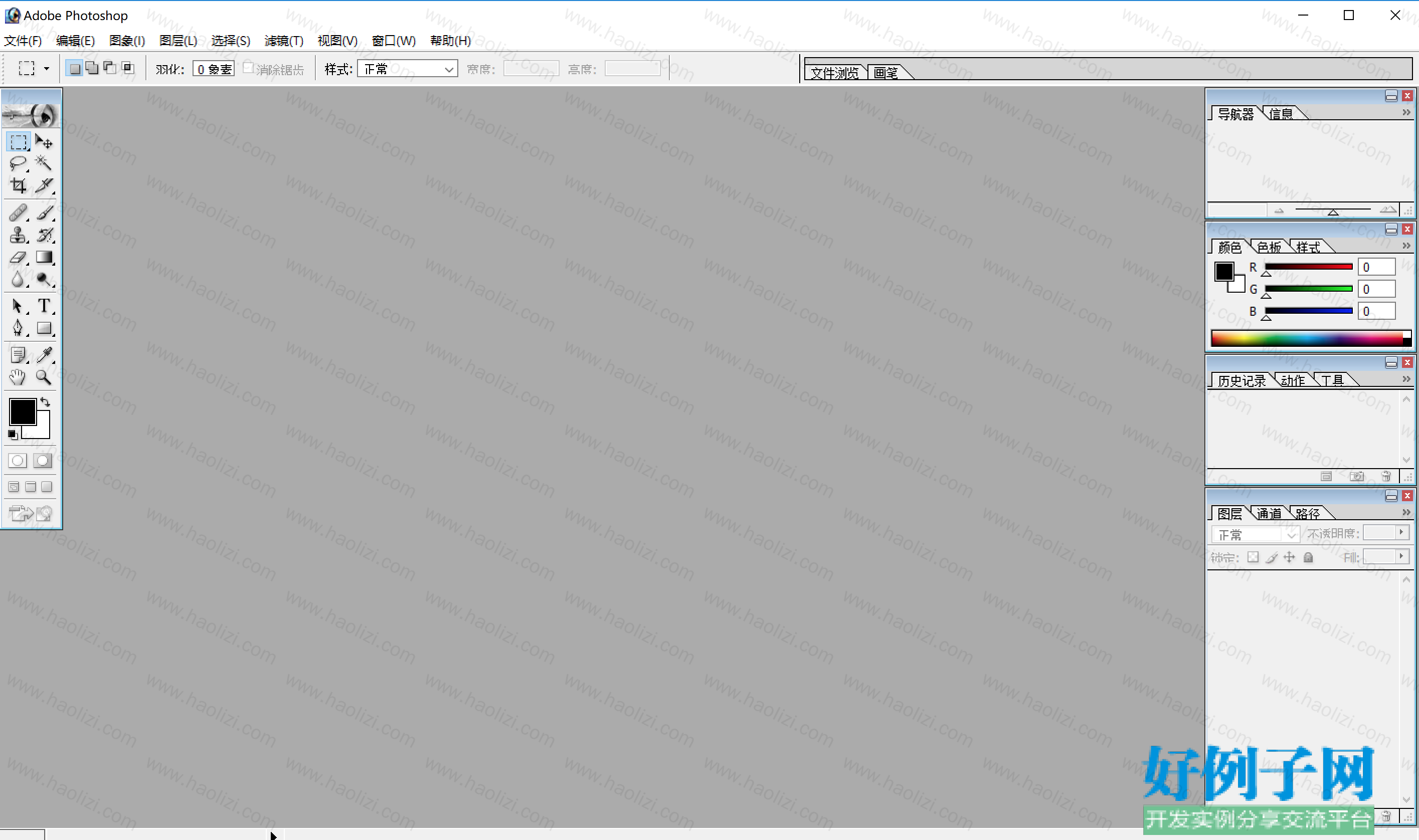Select the Rectangular Marquee tool
Image resolution: width=1419 pixels, height=840 pixels.
coord(18,141)
